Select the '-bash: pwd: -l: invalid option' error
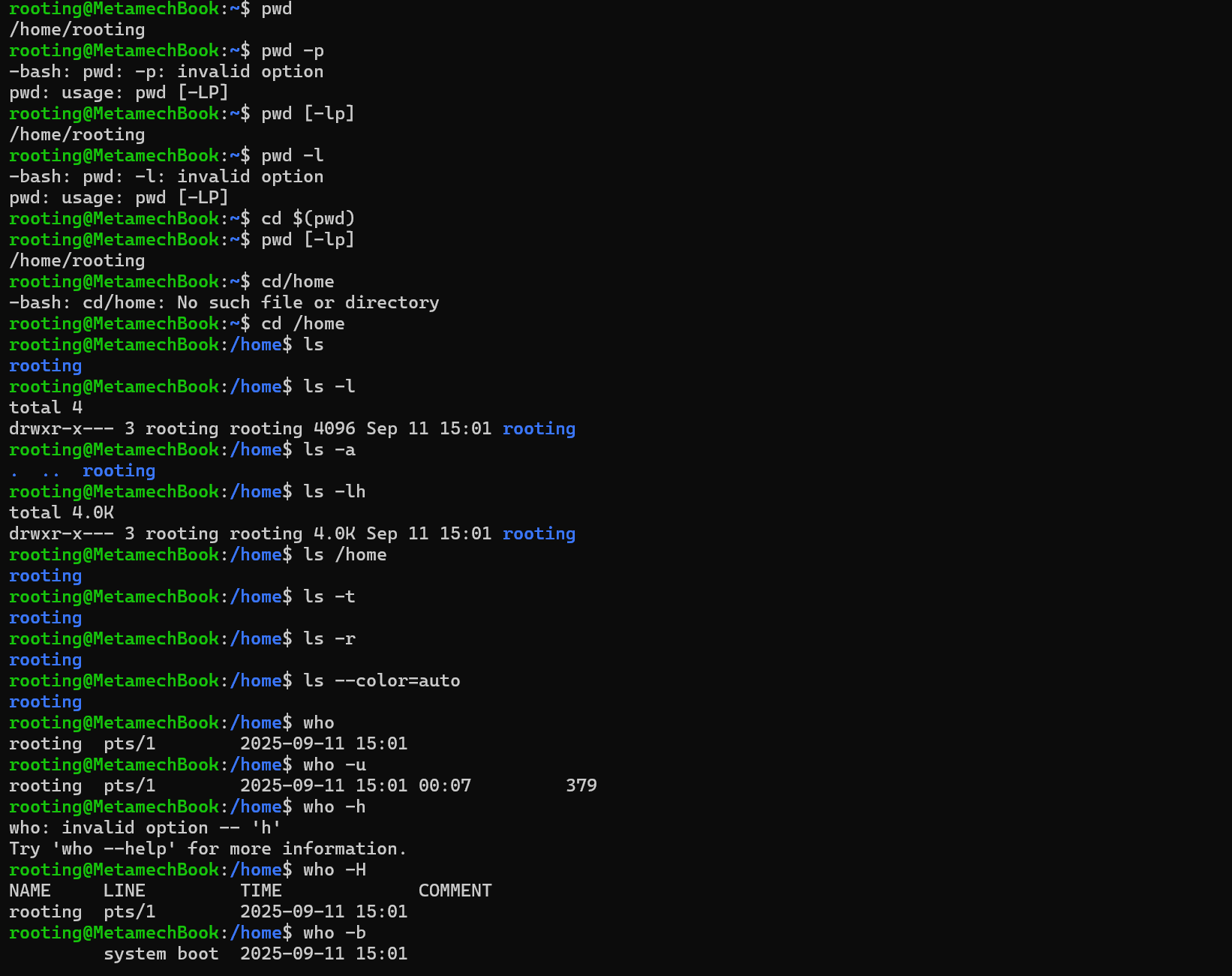 coord(167,176)
